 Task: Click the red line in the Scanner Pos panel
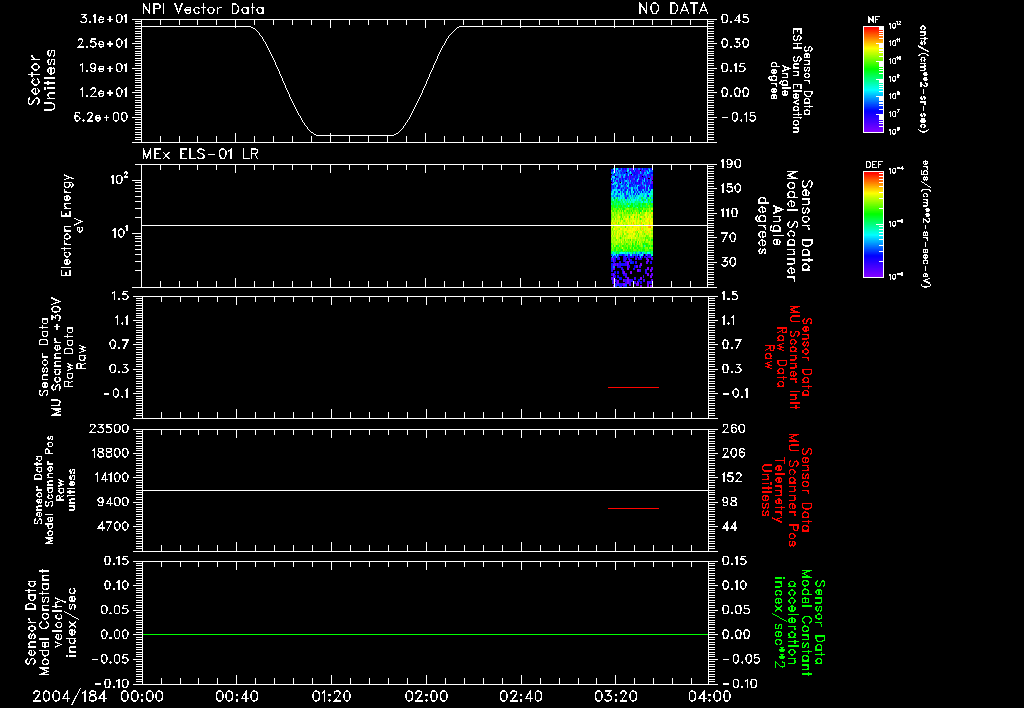[x=633, y=508]
